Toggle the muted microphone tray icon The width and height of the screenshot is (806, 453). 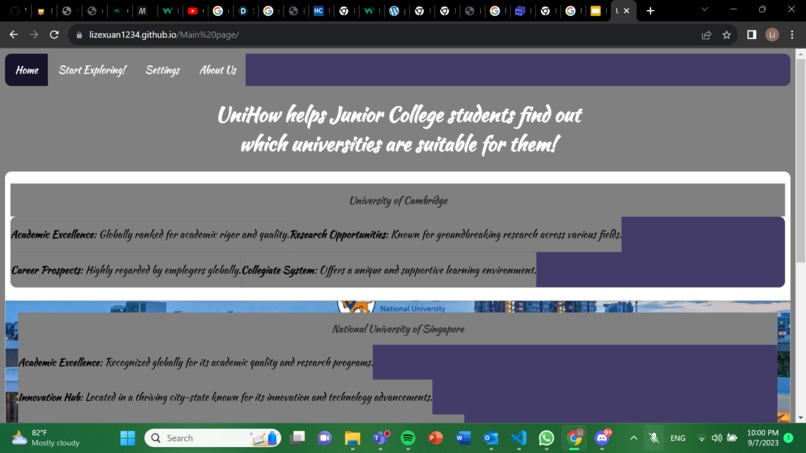(x=654, y=438)
